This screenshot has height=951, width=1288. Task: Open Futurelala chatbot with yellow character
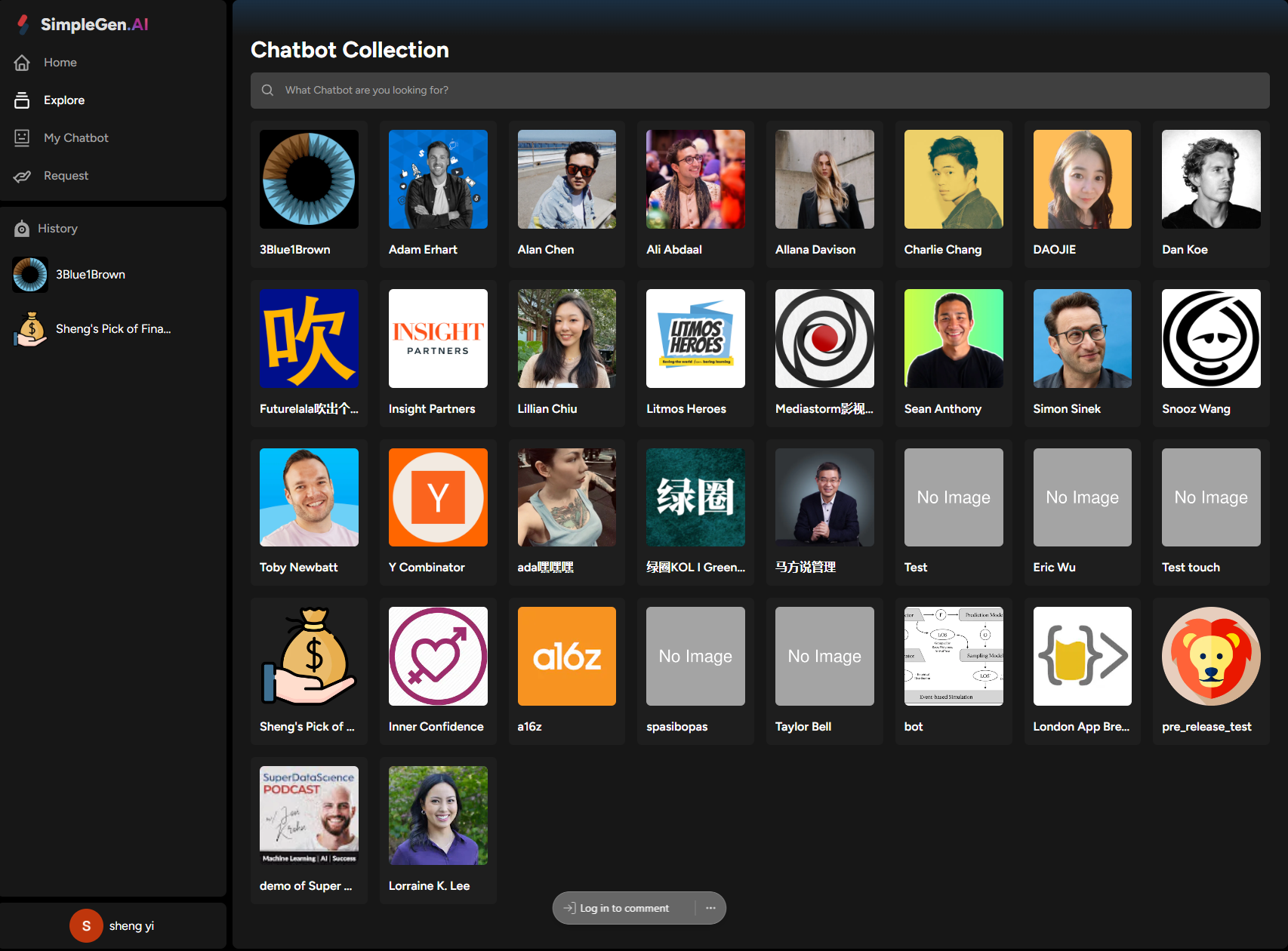(x=309, y=338)
